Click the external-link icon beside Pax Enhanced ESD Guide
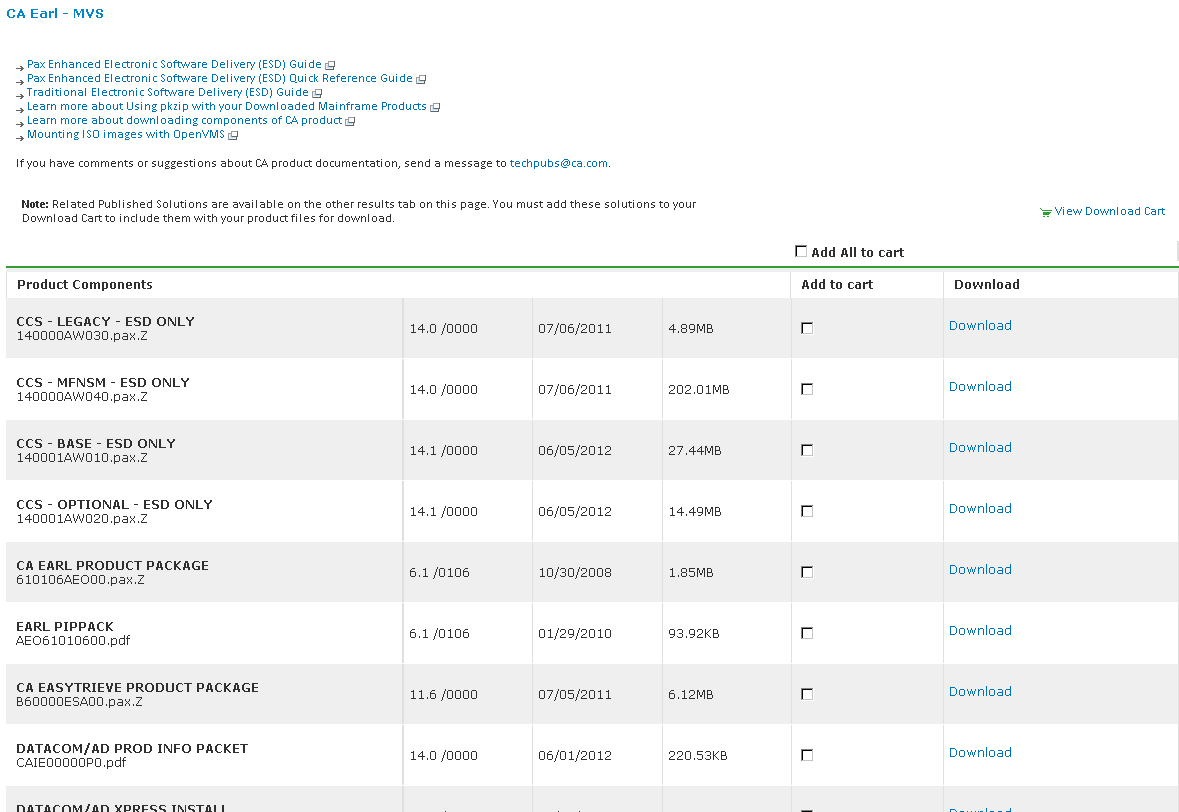Viewport: 1179px width, 812px height. [331, 63]
